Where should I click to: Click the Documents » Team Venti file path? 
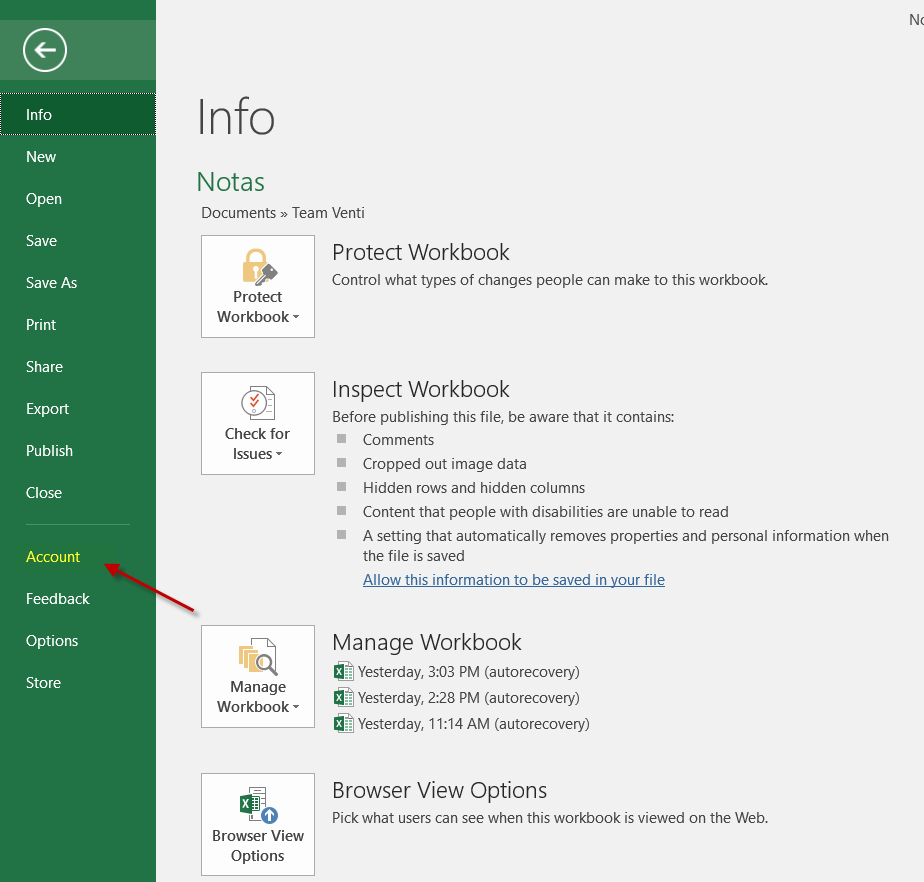point(283,213)
